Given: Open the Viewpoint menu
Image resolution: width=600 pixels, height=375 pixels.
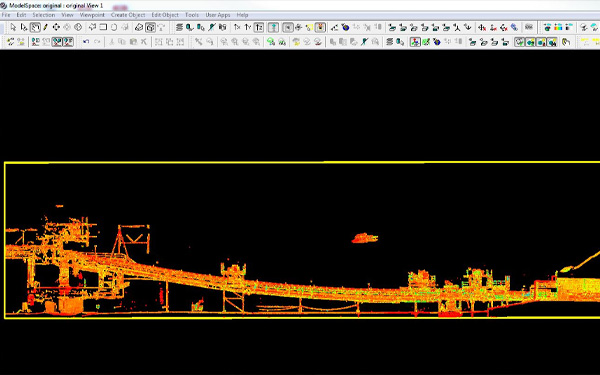Looking at the screenshot, I should (x=92, y=15).
